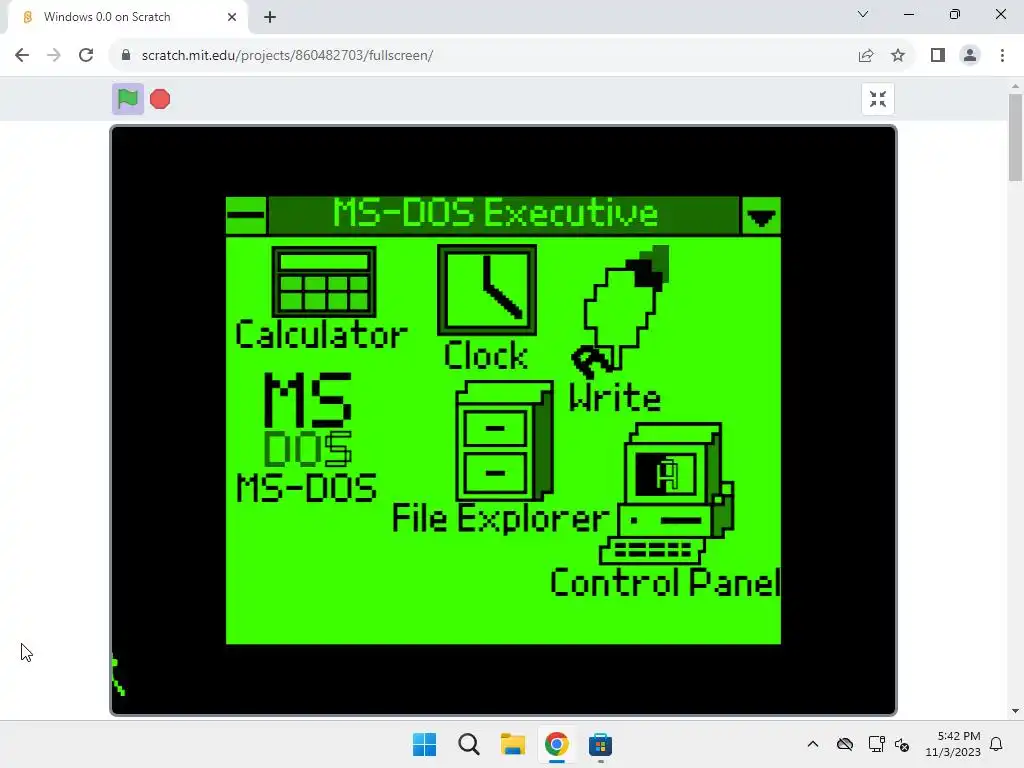The width and height of the screenshot is (1024, 768).
Task: Open the File Explorer cabinet icon
Action: pyautogui.click(x=504, y=441)
